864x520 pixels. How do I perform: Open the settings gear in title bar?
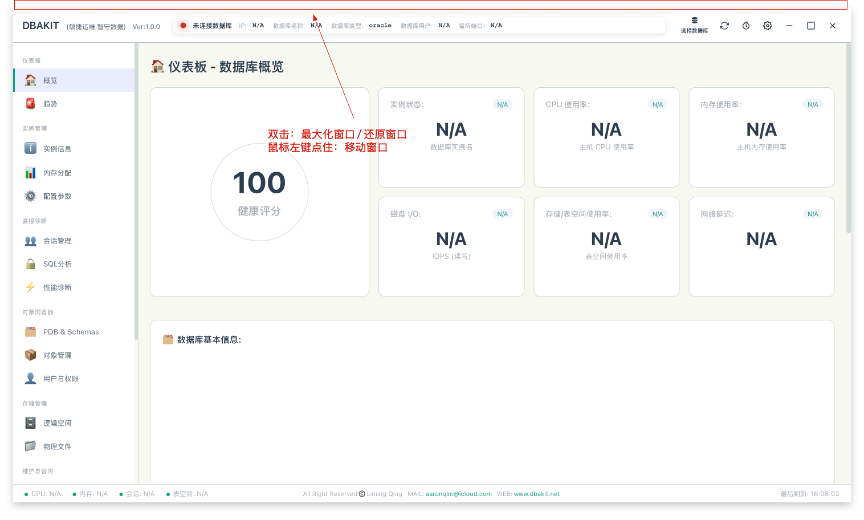[768, 25]
